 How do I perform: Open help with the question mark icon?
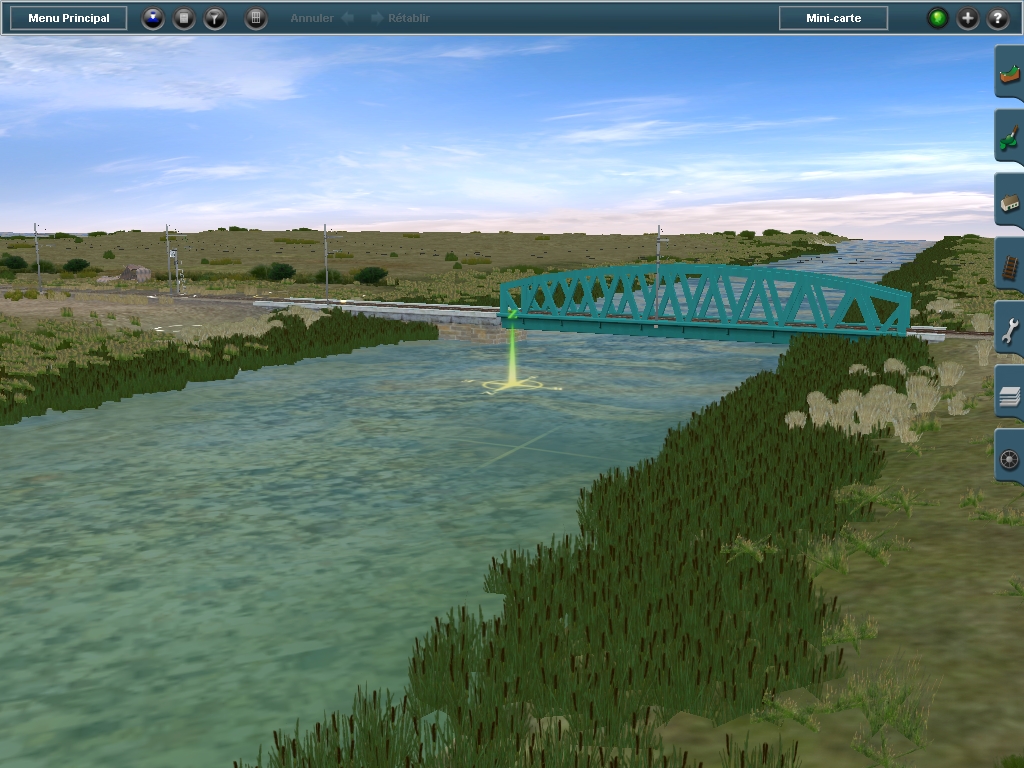click(x=998, y=18)
